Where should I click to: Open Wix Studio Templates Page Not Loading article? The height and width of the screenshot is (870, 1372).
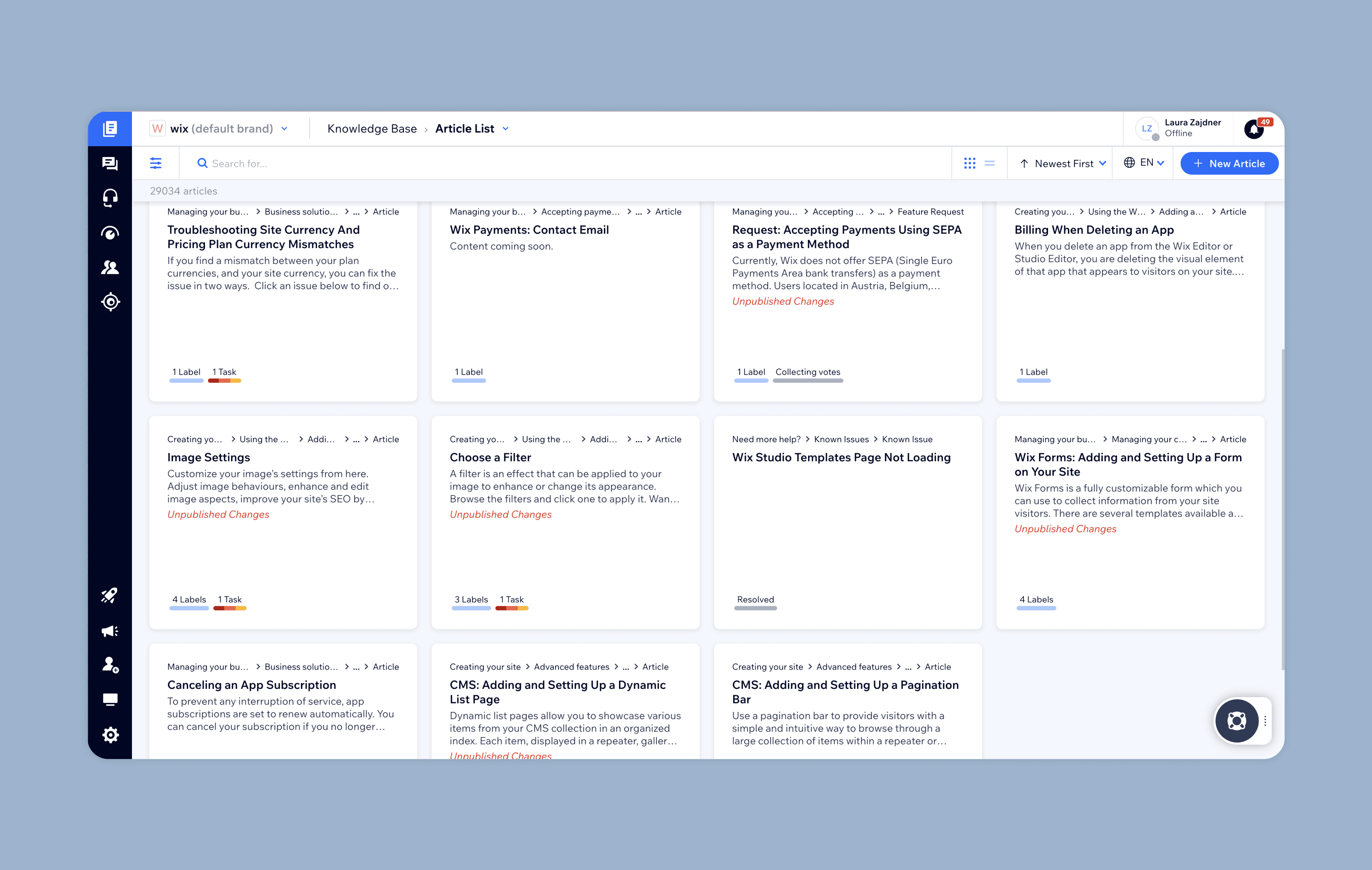841,457
